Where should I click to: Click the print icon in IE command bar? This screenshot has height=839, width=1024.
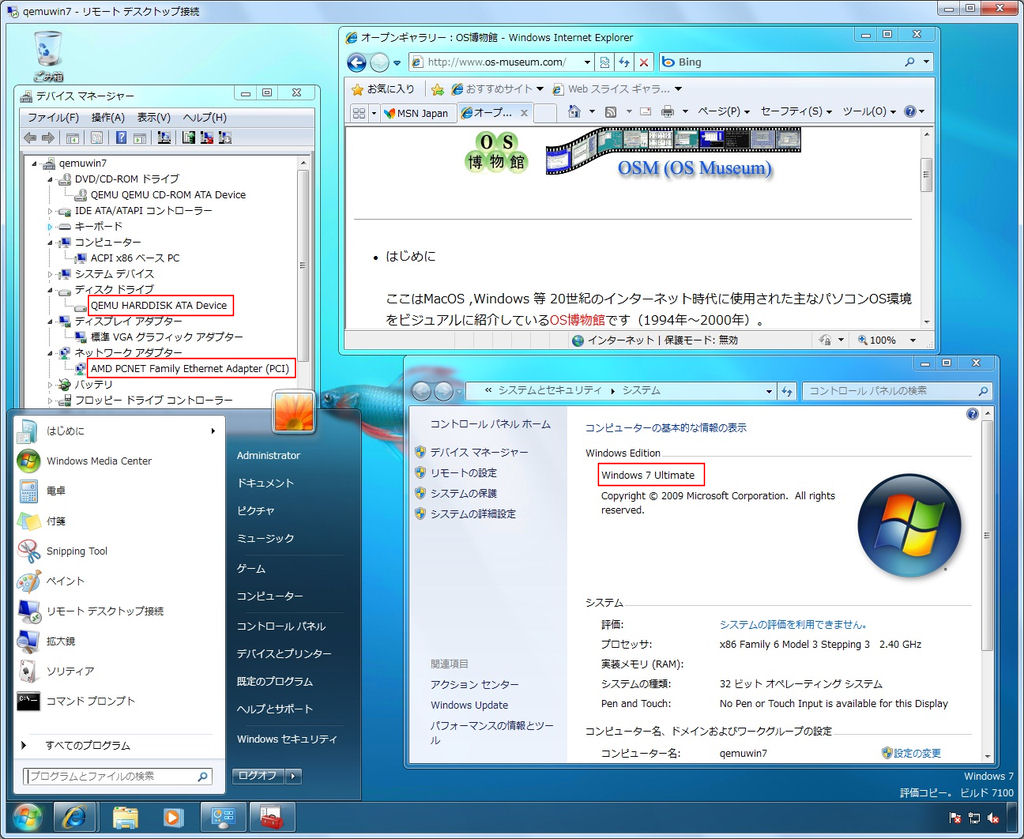tap(667, 112)
